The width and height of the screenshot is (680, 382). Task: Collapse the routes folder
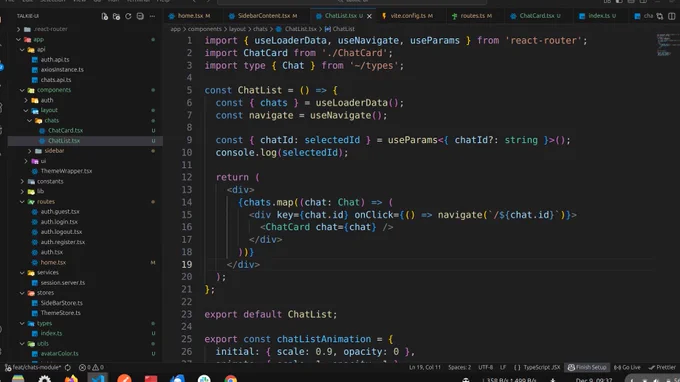click(46, 202)
